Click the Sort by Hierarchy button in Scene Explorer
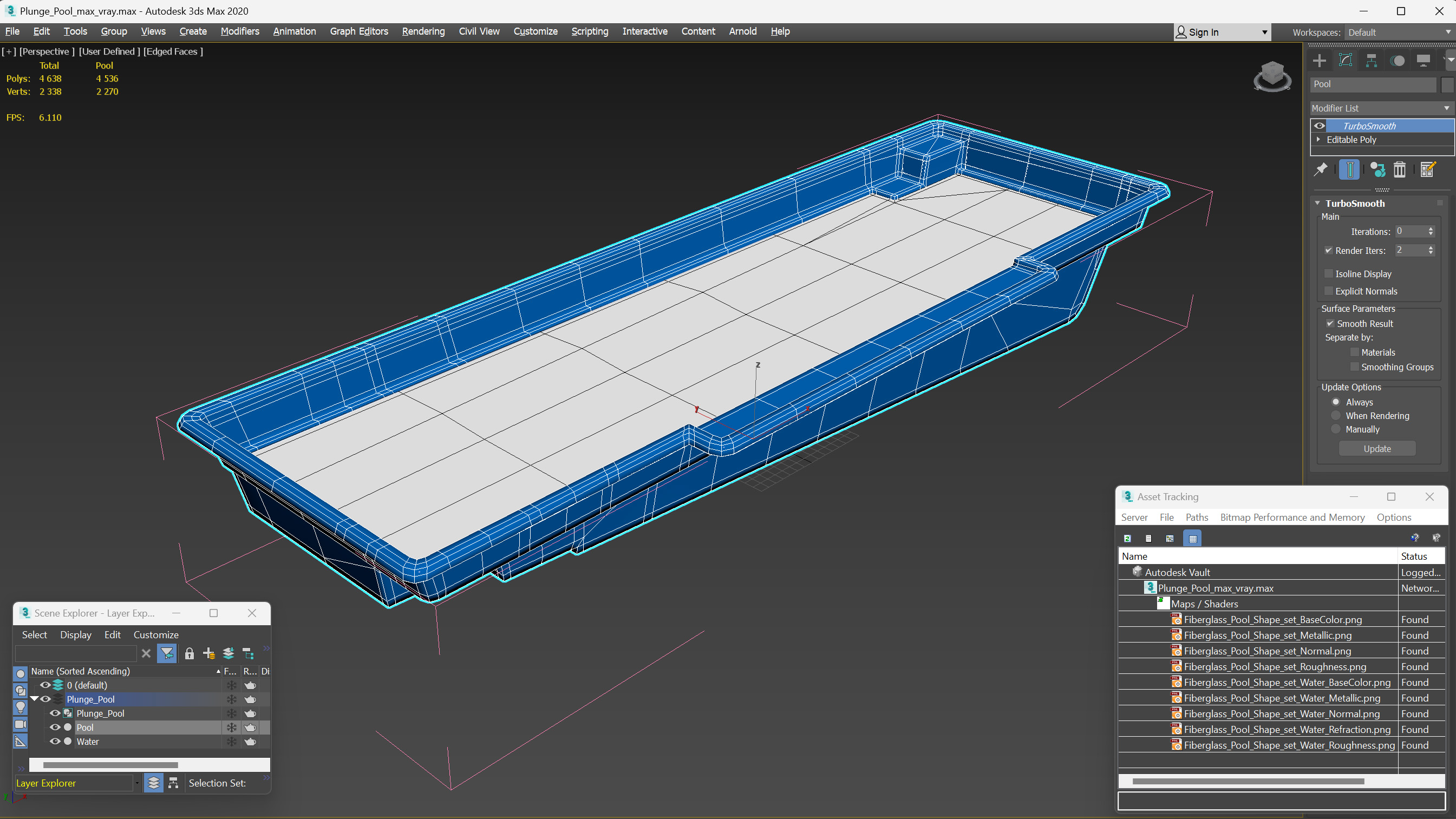This screenshot has height=819, width=1456. 173,783
